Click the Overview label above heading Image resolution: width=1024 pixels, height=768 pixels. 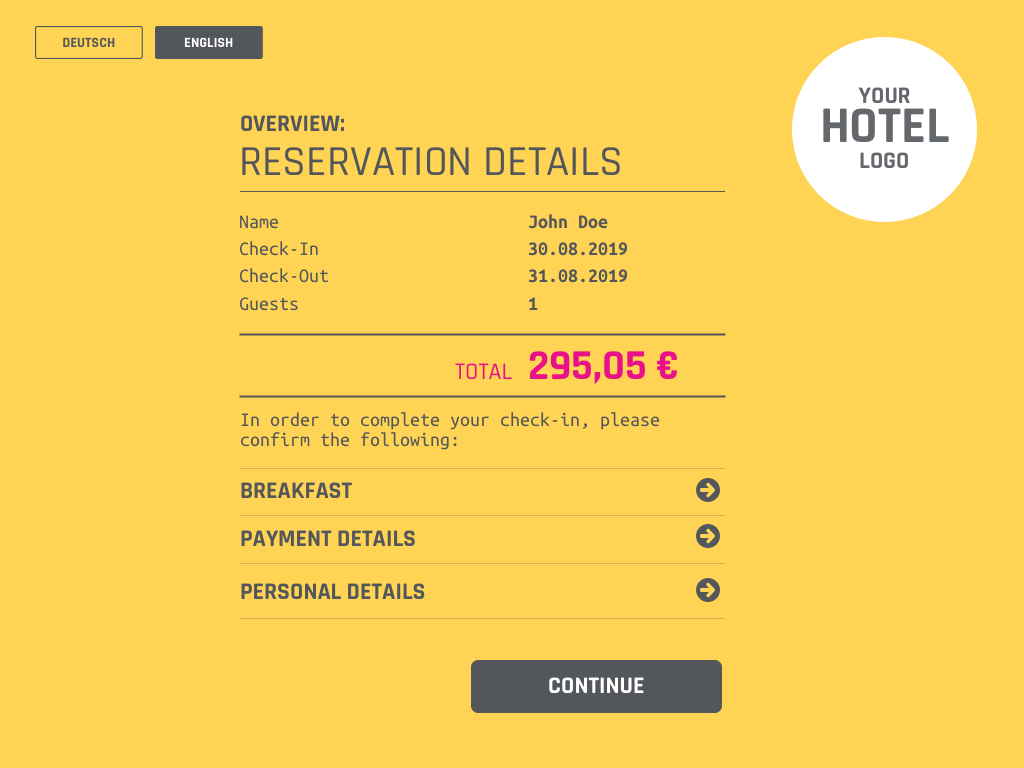coord(292,124)
